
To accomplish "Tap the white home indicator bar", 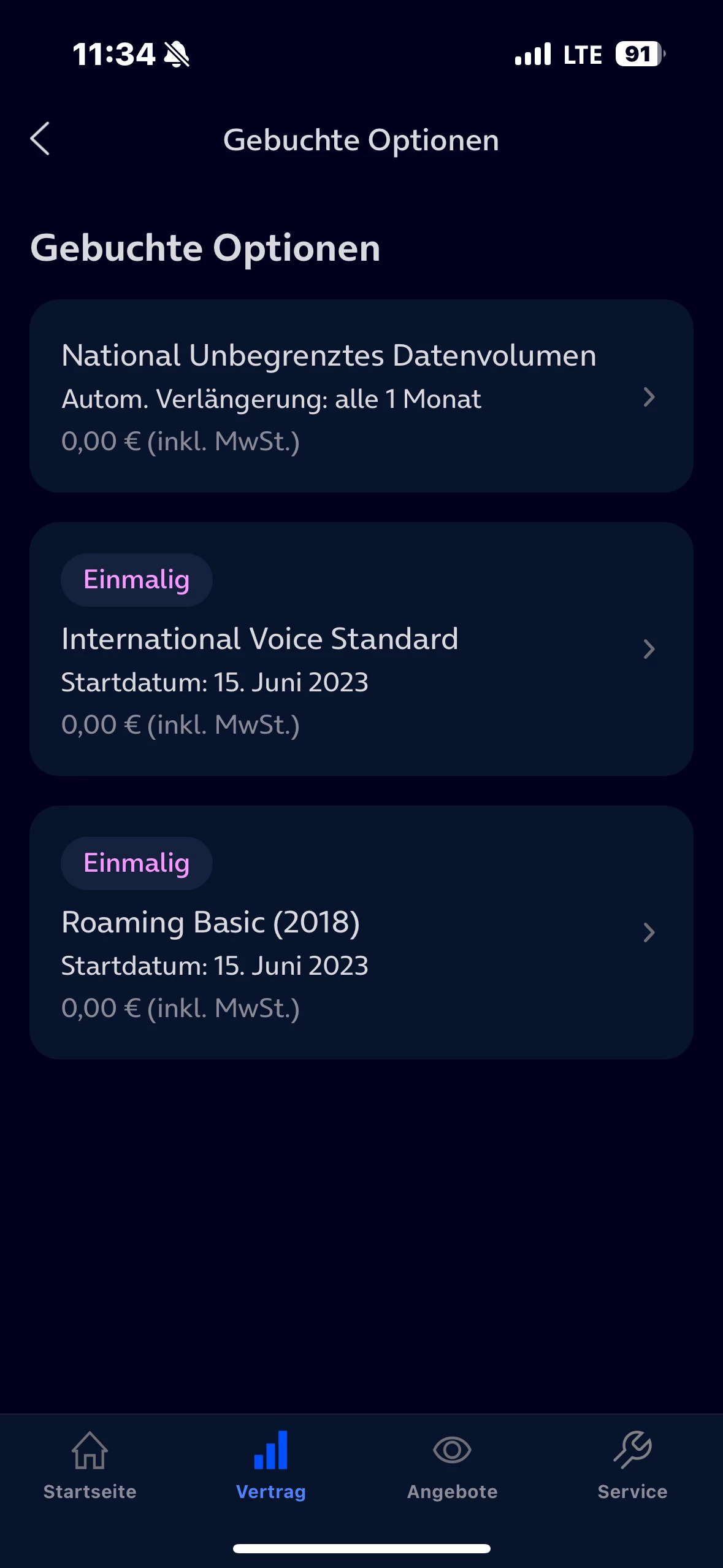I will tap(361, 1548).
